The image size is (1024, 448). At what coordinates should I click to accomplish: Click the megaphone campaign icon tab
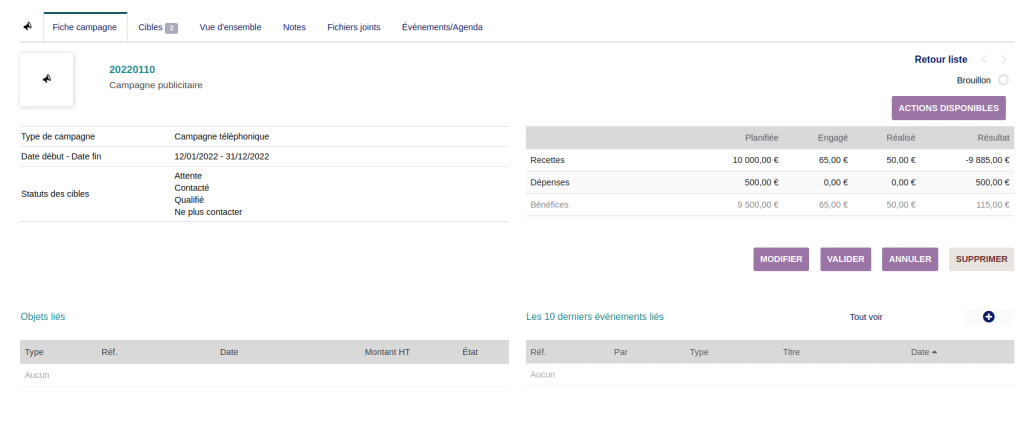(x=28, y=27)
